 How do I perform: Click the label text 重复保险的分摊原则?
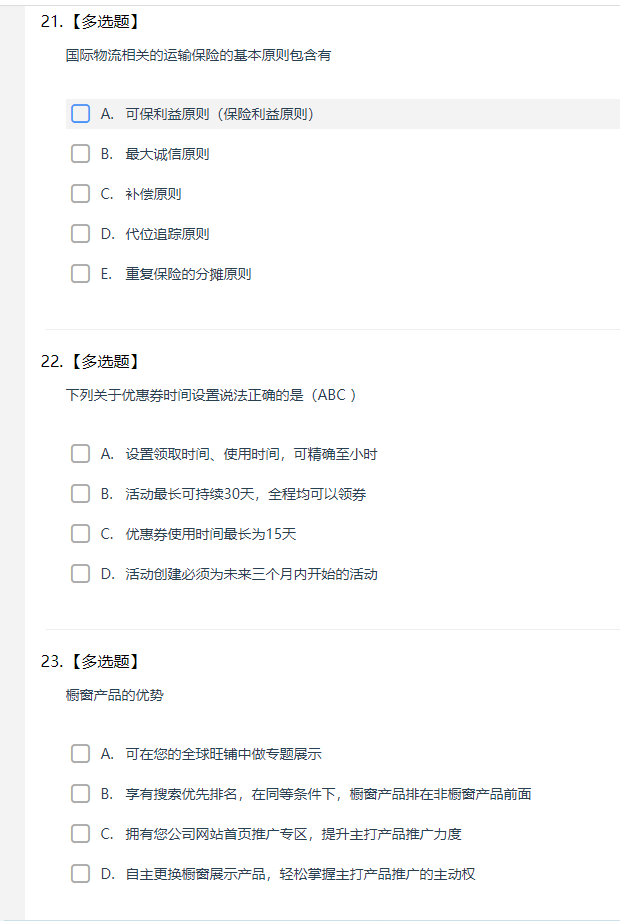pos(188,274)
